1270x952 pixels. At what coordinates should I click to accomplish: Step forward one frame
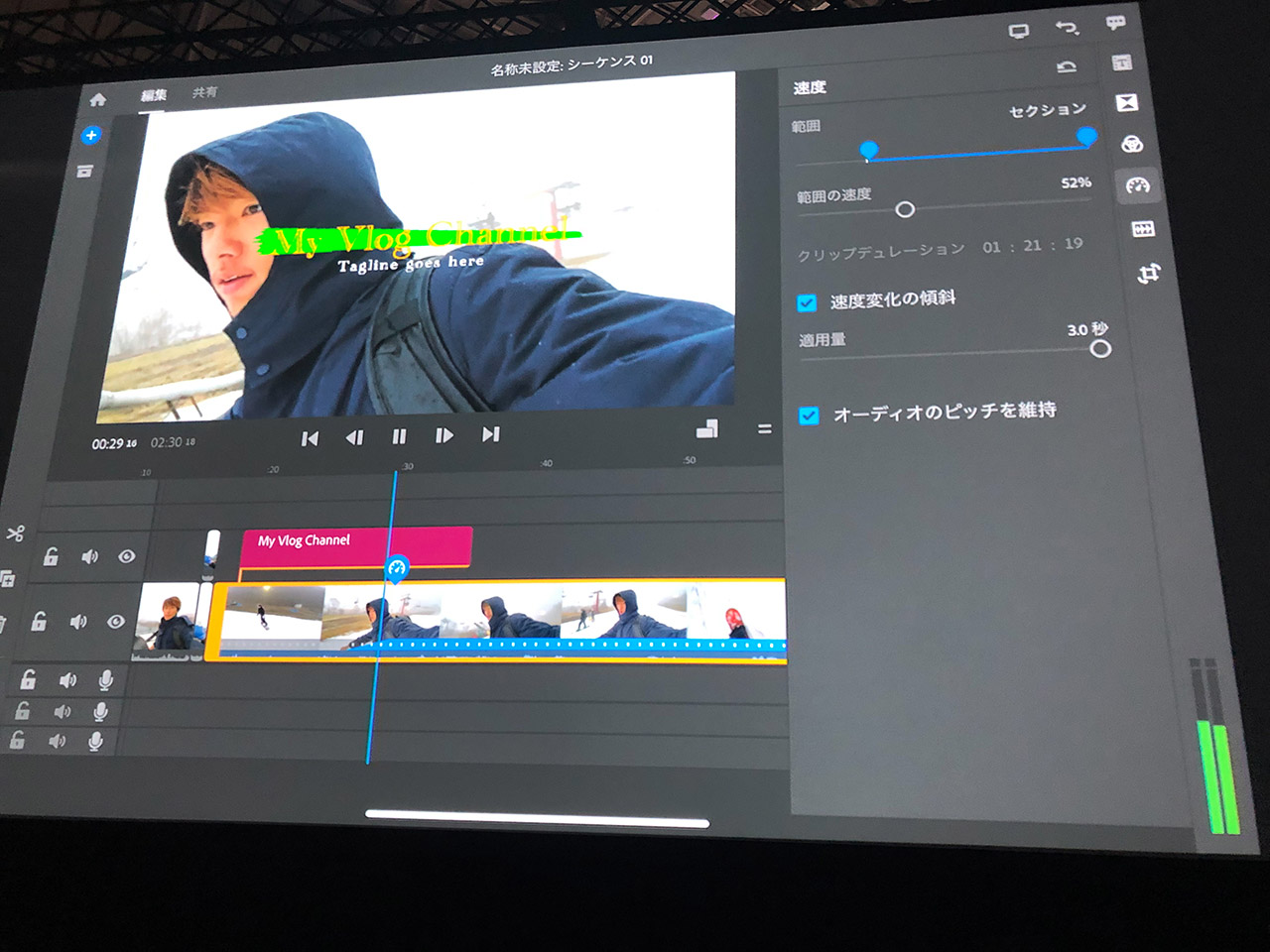coord(444,435)
